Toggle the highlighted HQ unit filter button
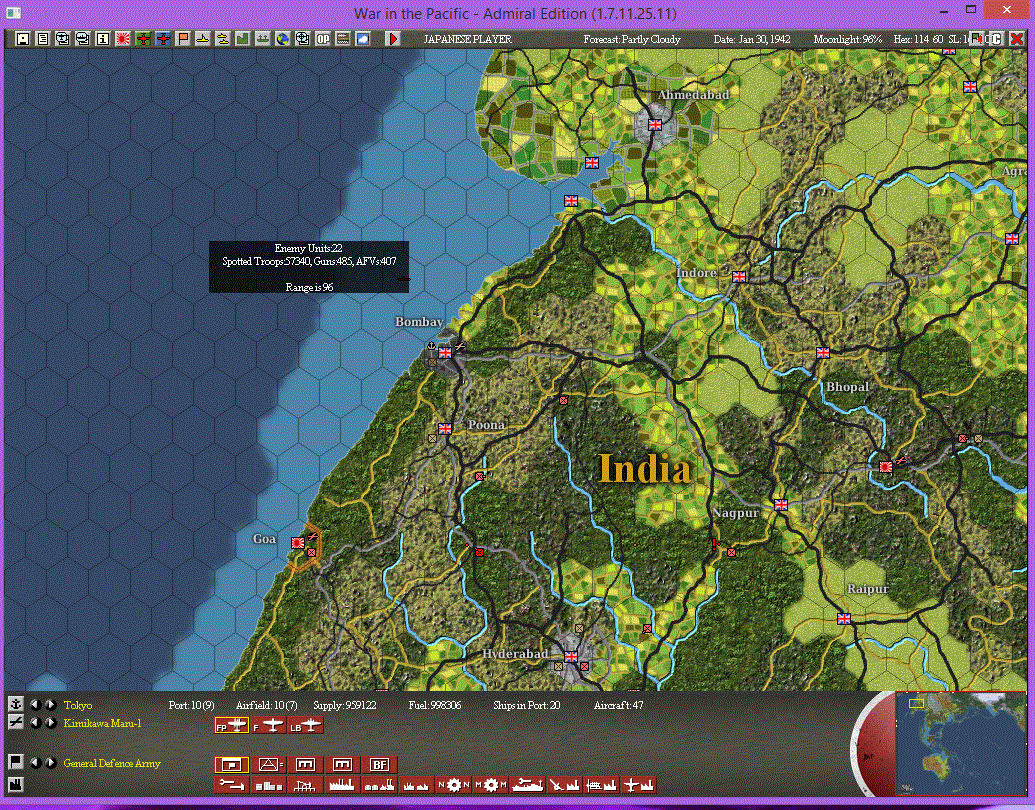The width and height of the screenshot is (1035, 810). click(232, 764)
